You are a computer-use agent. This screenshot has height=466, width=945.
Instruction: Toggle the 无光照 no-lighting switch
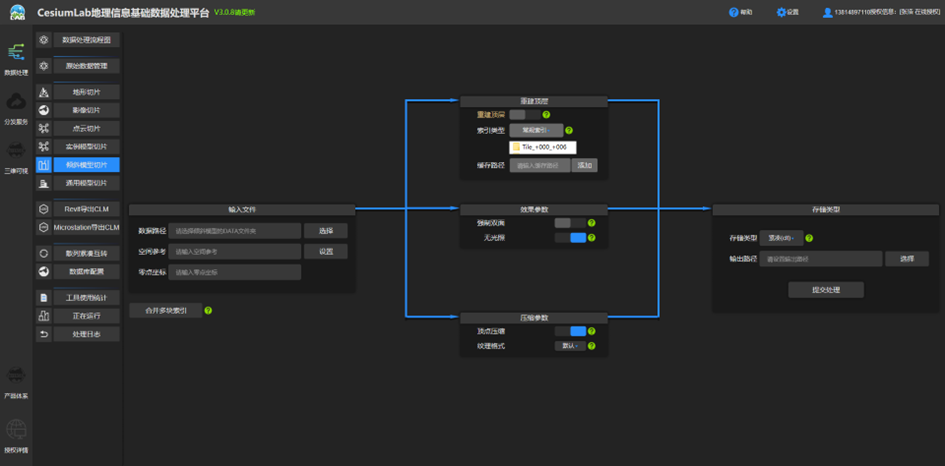[x=570, y=238]
